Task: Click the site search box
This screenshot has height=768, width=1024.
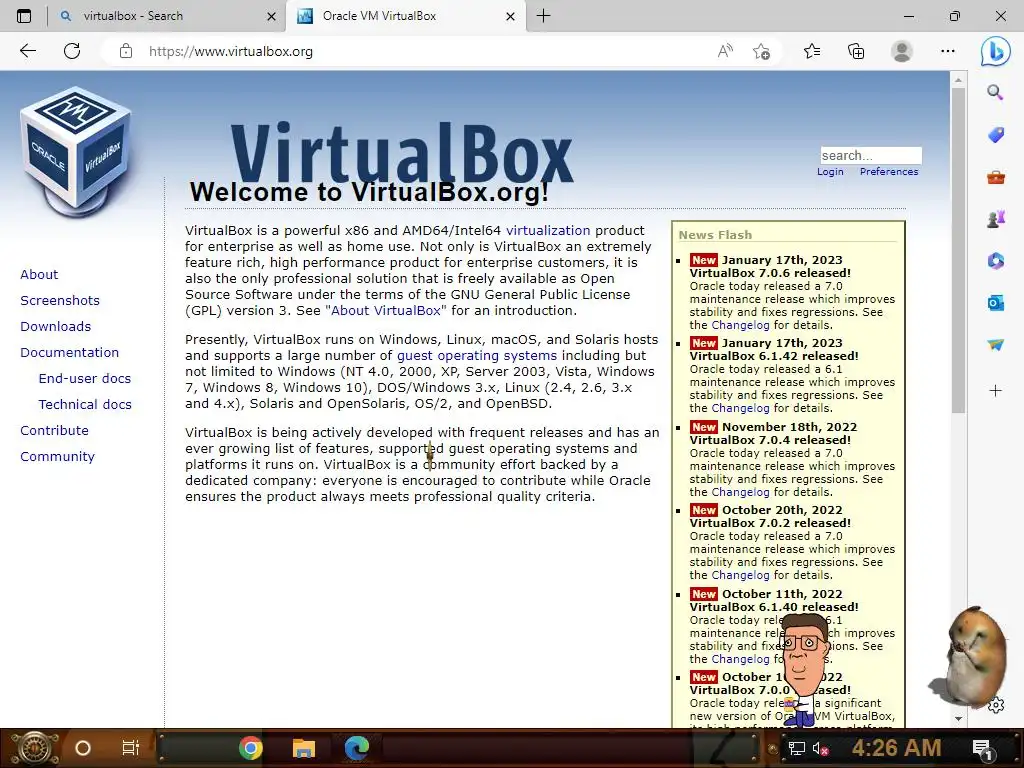Action: [871, 155]
